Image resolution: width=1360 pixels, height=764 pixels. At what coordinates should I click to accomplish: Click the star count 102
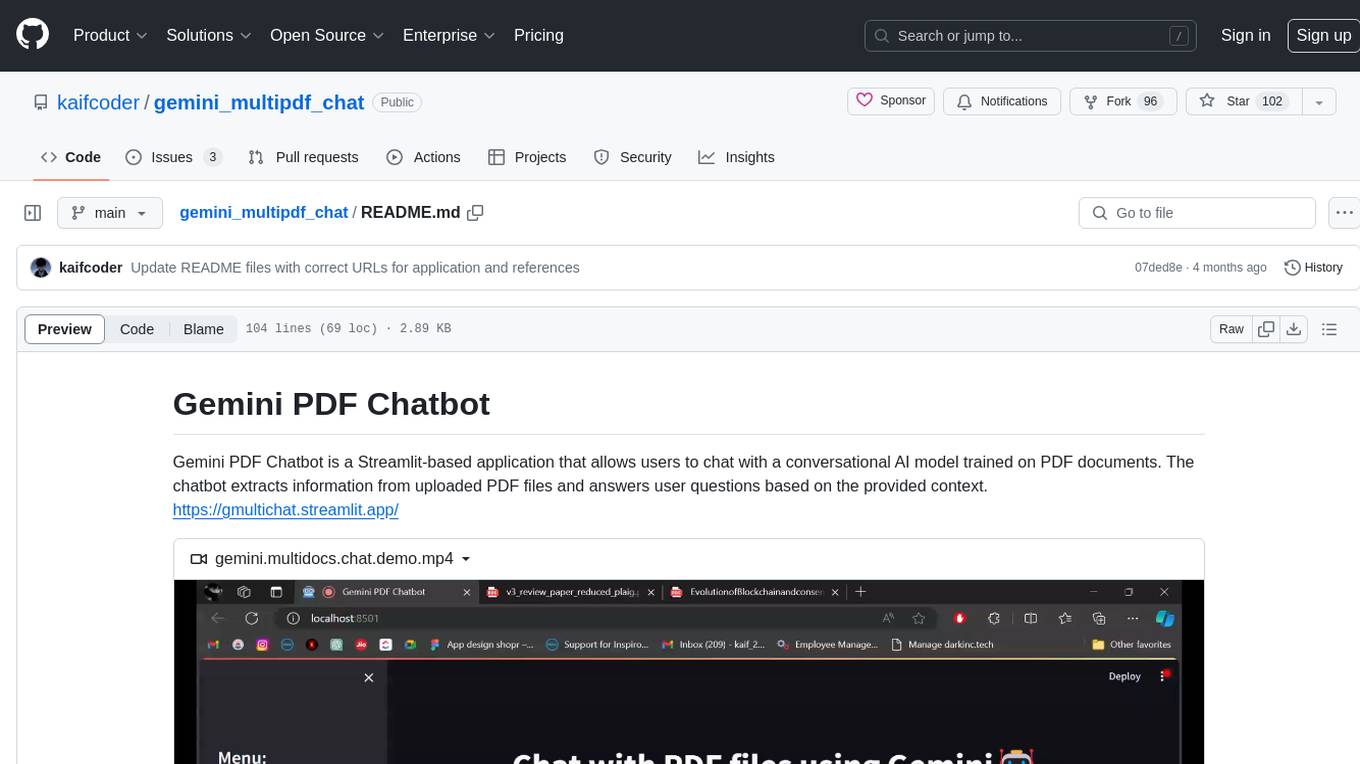1272,101
